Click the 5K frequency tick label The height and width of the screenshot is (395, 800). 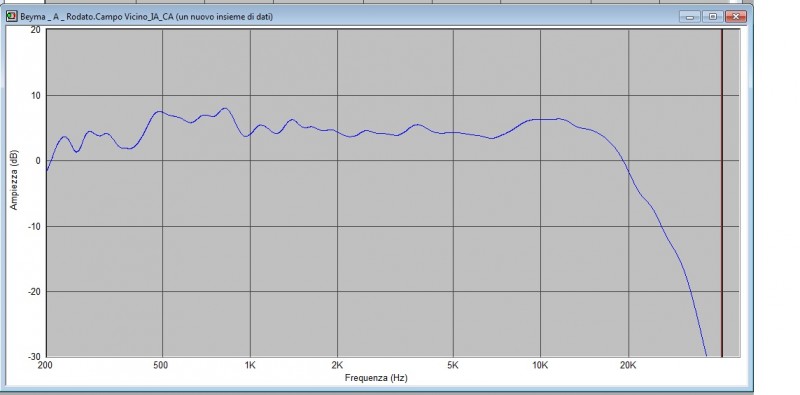point(453,365)
